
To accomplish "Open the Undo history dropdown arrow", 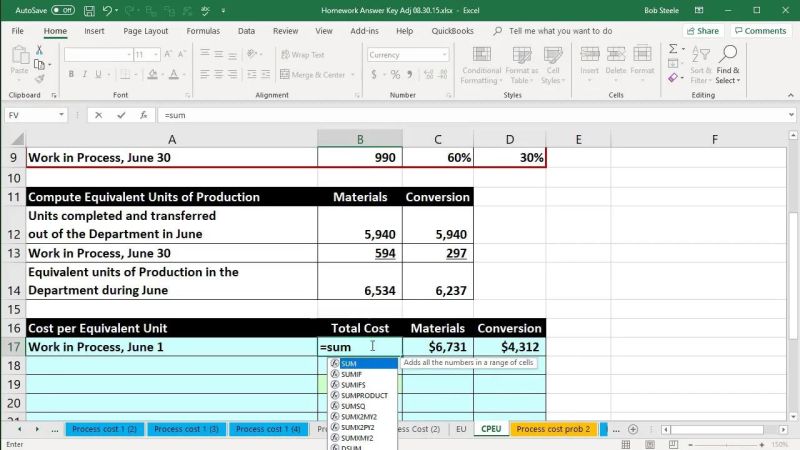I will [116, 10].
